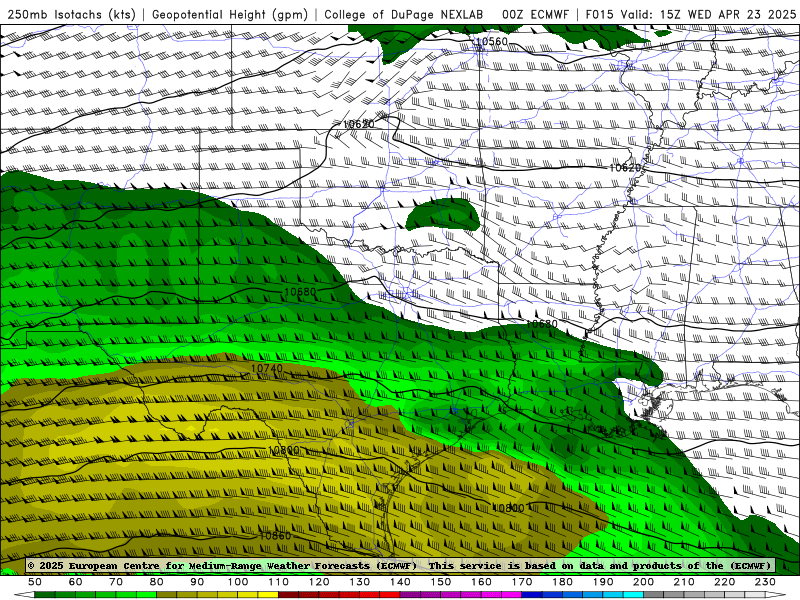Click the 190 kts colorbar label
The height and width of the screenshot is (600, 800).
tap(603, 582)
